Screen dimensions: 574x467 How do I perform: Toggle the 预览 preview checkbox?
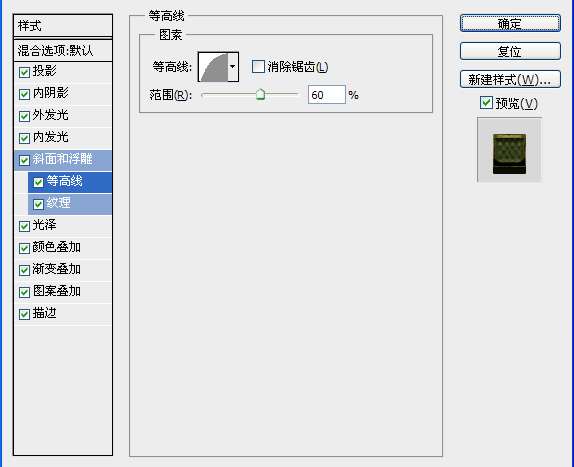486,103
